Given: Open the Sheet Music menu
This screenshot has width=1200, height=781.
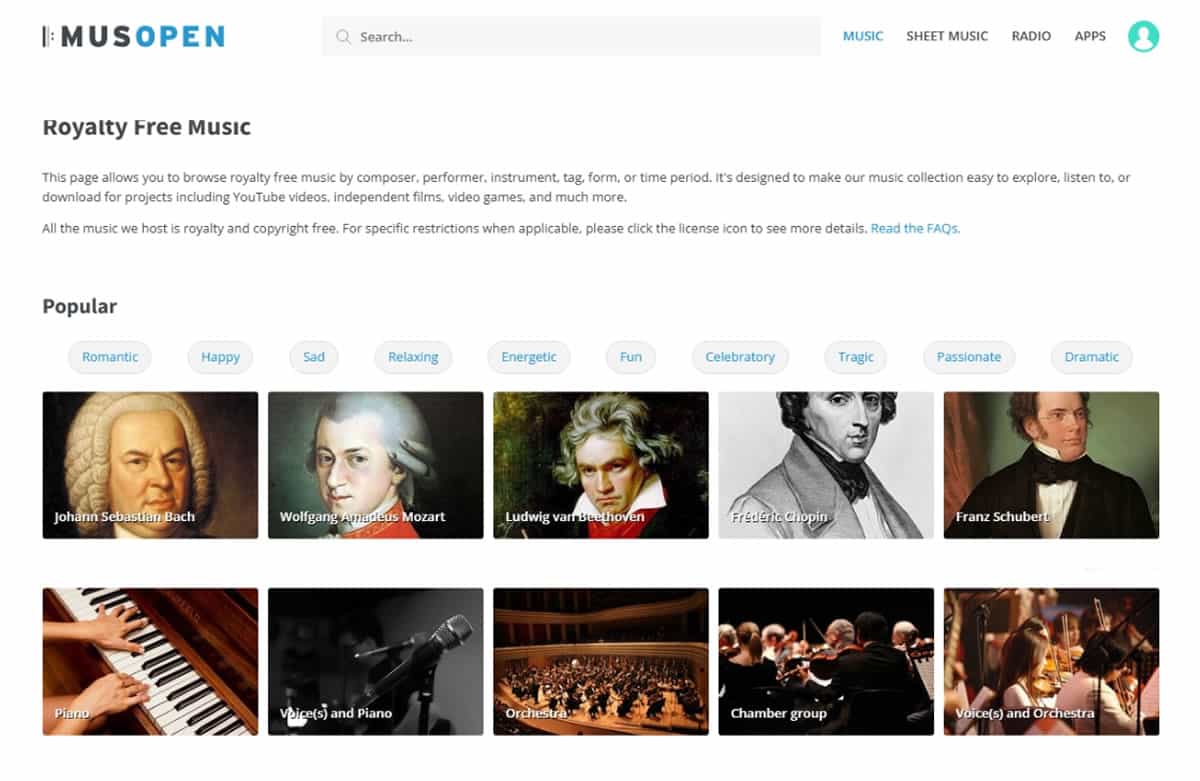Looking at the screenshot, I should pyautogui.click(x=947, y=36).
